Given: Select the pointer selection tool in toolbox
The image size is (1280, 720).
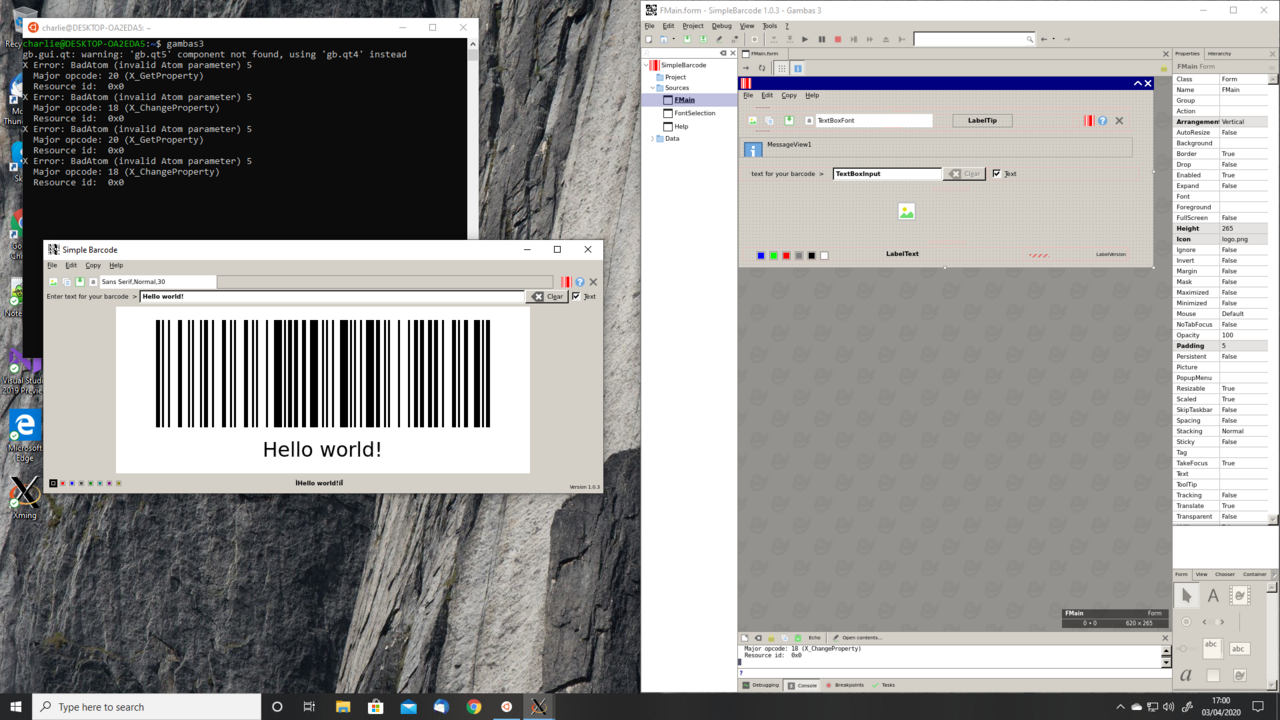Looking at the screenshot, I should 1186,596.
